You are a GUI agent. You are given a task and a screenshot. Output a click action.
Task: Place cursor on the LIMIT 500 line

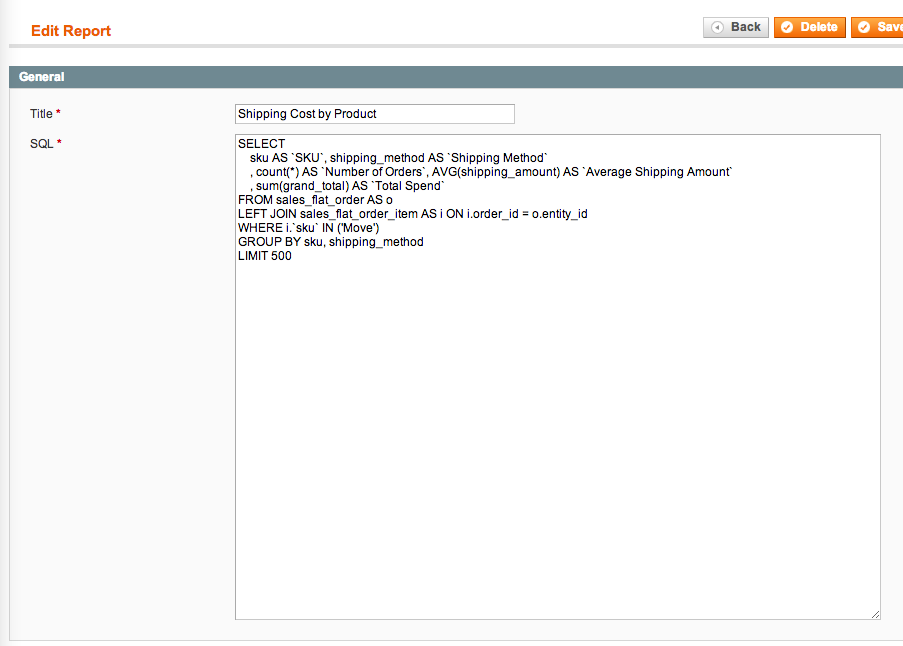[265, 256]
